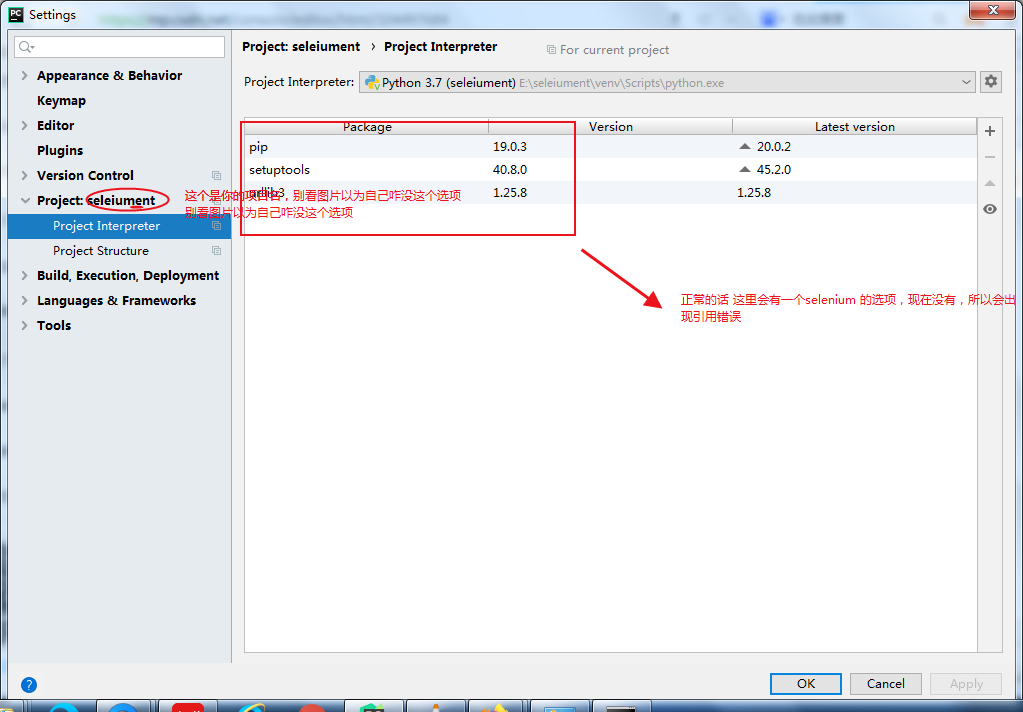Sort by the Version column header
This screenshot has height=712, width=1023.
click(611, 127)
